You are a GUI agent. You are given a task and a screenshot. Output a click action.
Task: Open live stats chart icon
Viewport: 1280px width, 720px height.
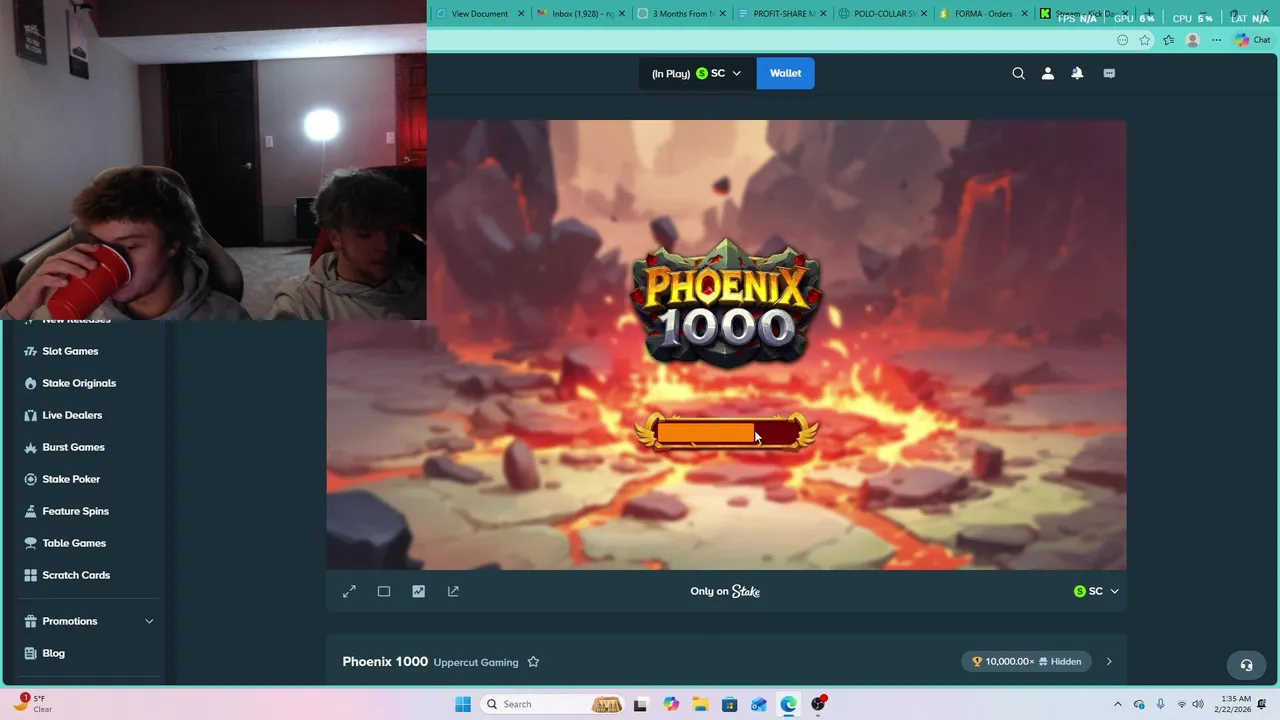[x=418, y=592]
